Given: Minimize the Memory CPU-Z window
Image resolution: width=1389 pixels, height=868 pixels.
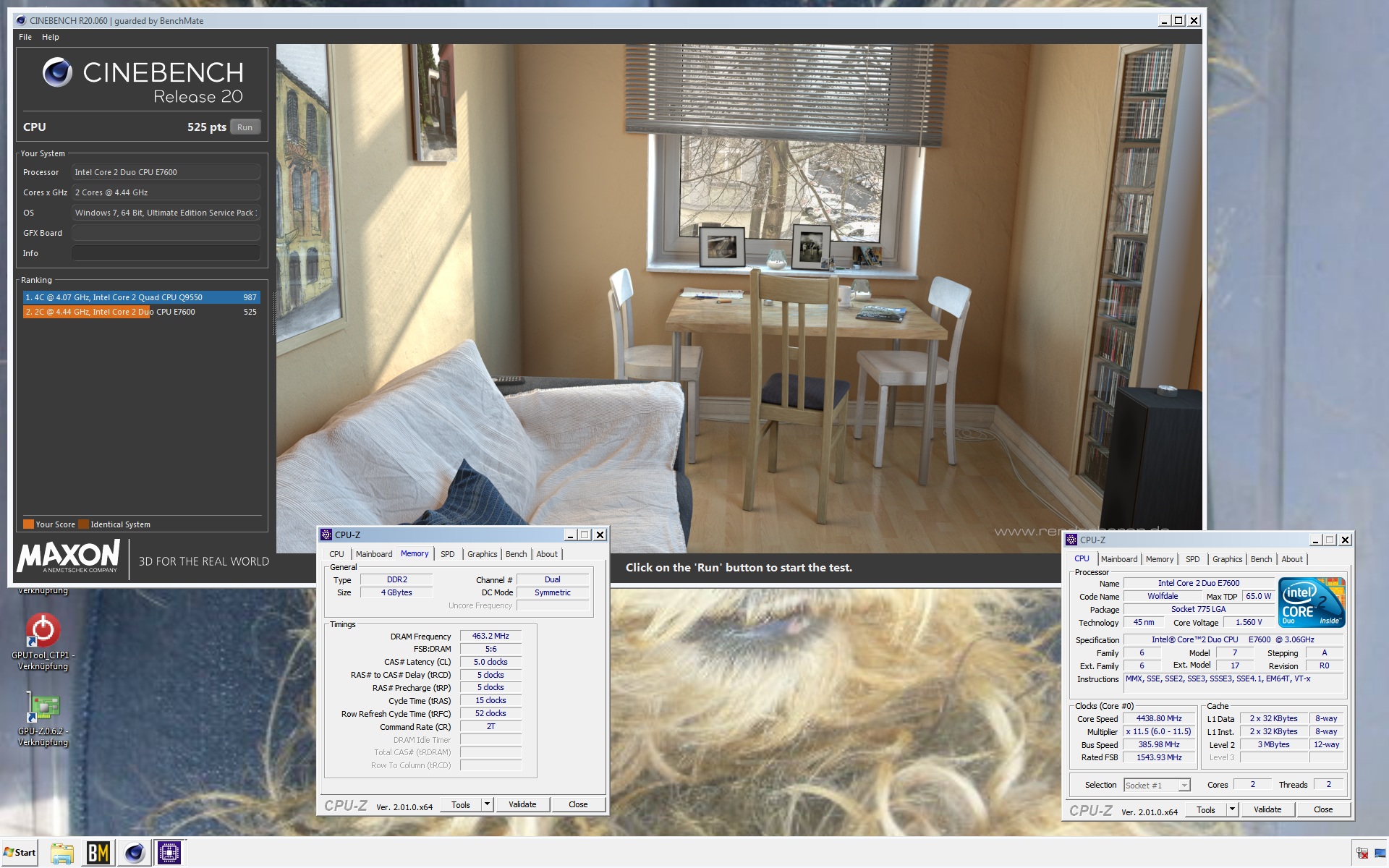Looking at the screenshot, I should [x=570, y=535].
